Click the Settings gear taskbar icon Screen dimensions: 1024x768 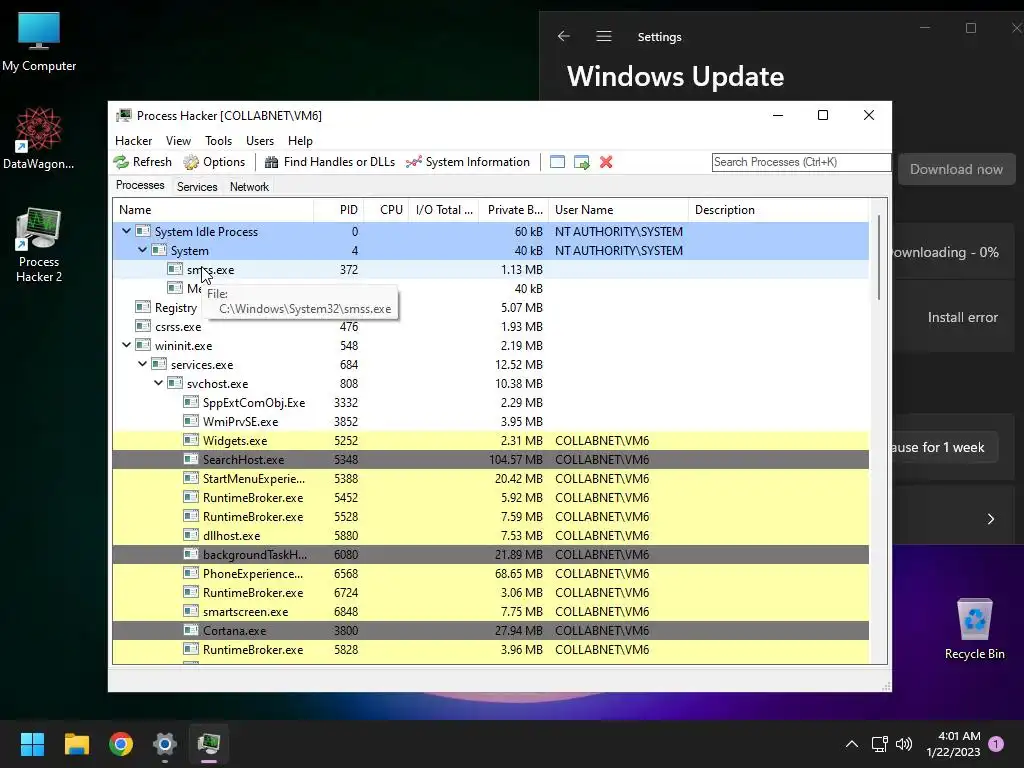click(x=165, y=744)
